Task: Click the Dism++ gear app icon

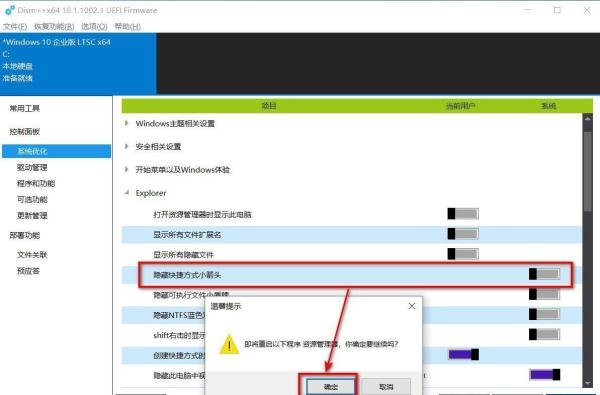Action: pyautogui.click(x=10, y=10)
